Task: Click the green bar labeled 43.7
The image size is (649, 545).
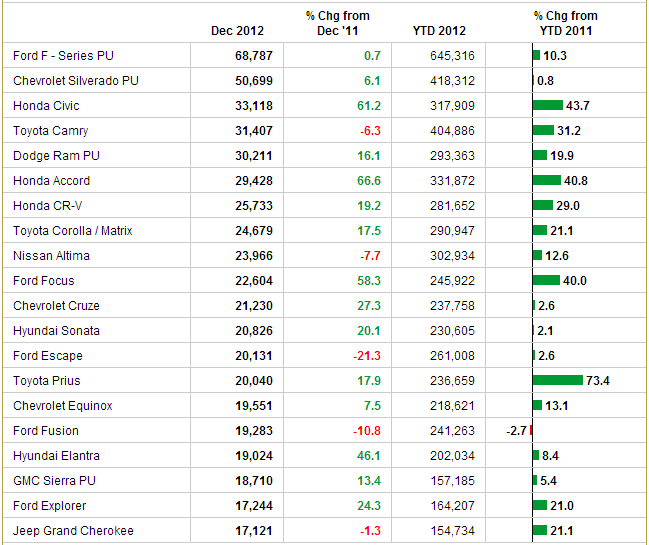Action: (x=548, y=105)
